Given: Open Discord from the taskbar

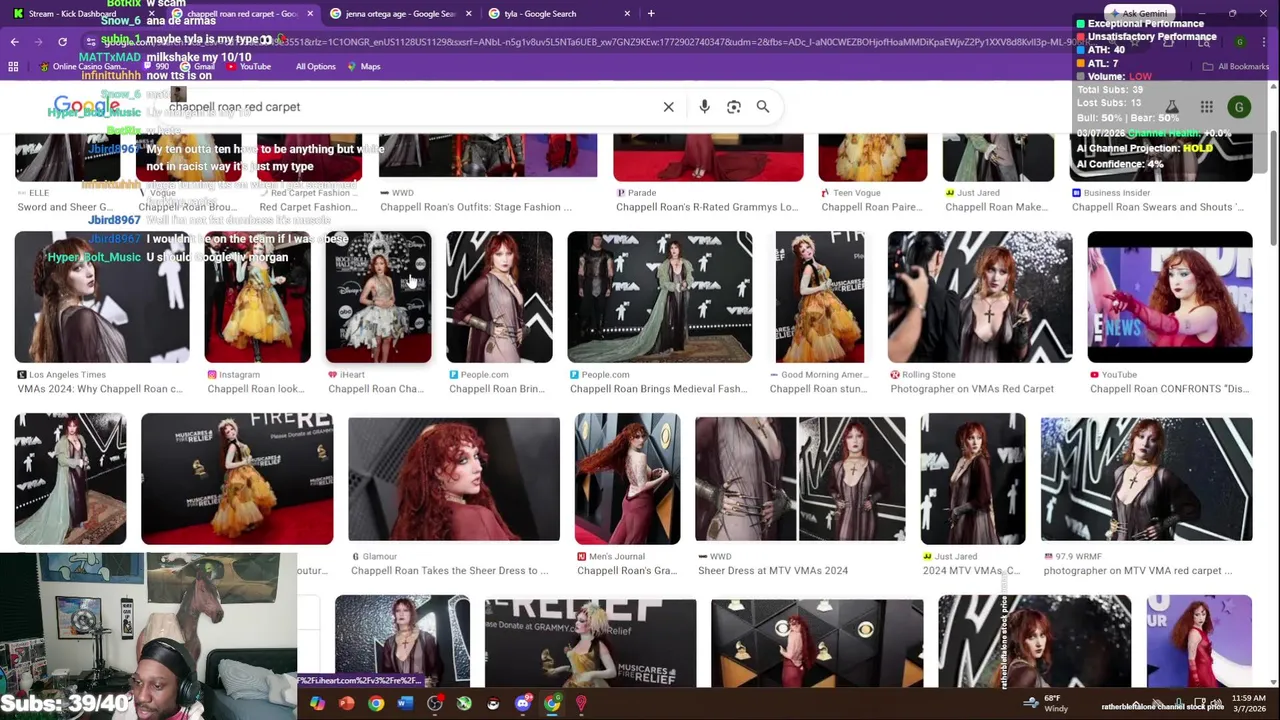Looking at the screenshot, I should (523, 704).
